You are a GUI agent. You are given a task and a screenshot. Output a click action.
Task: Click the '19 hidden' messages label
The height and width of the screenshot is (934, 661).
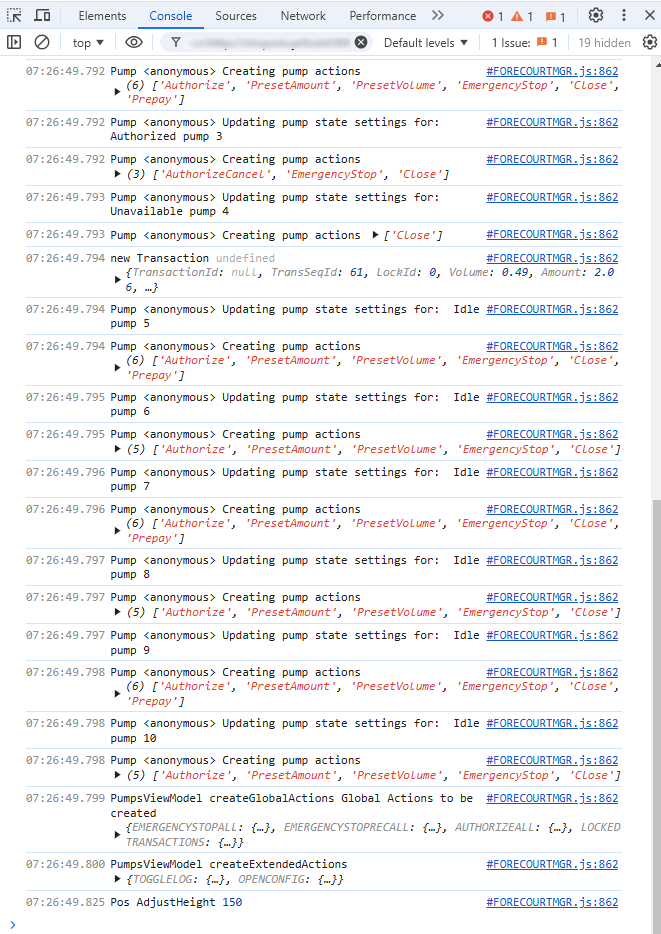tap(604, 42)
